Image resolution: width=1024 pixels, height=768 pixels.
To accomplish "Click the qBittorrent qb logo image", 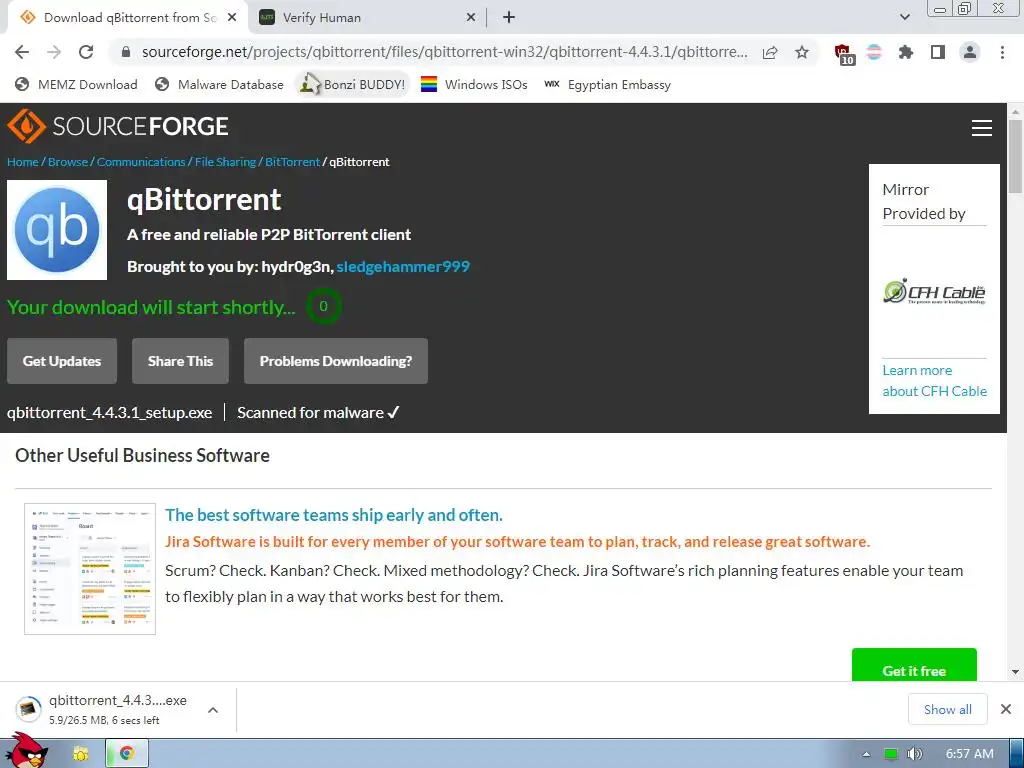I will 57,230.
